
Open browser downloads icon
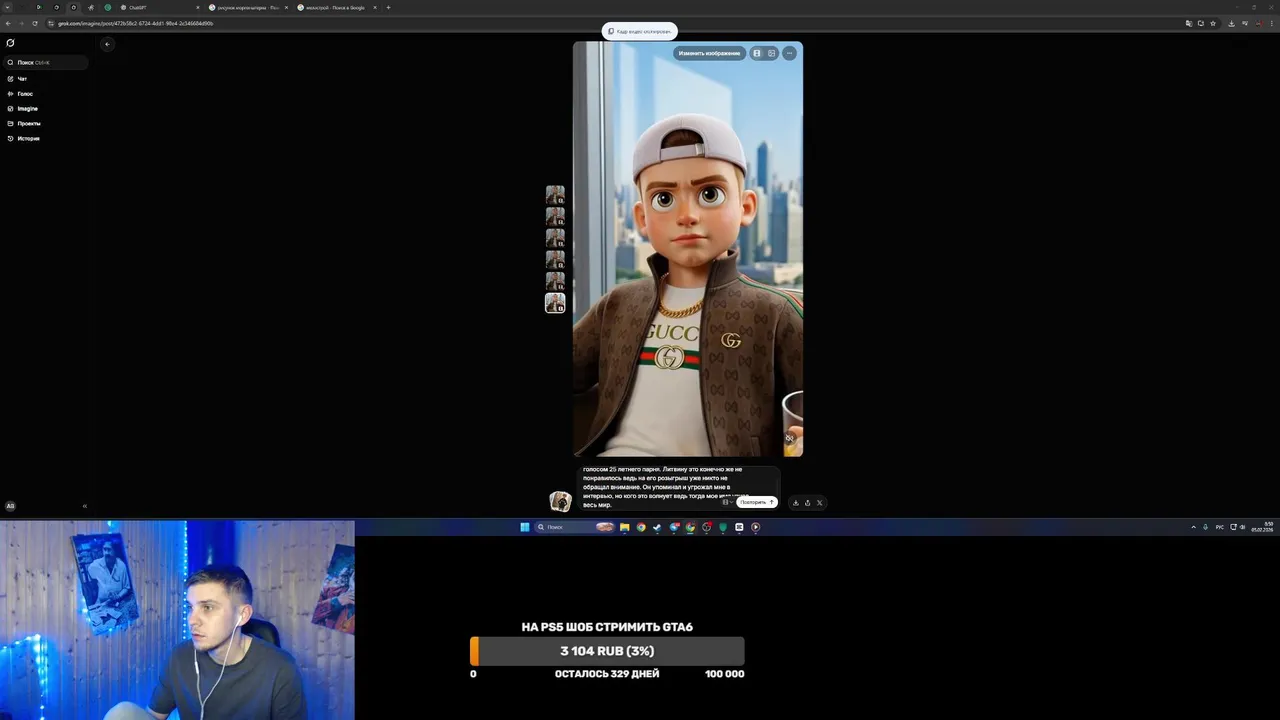point(1231,23)
